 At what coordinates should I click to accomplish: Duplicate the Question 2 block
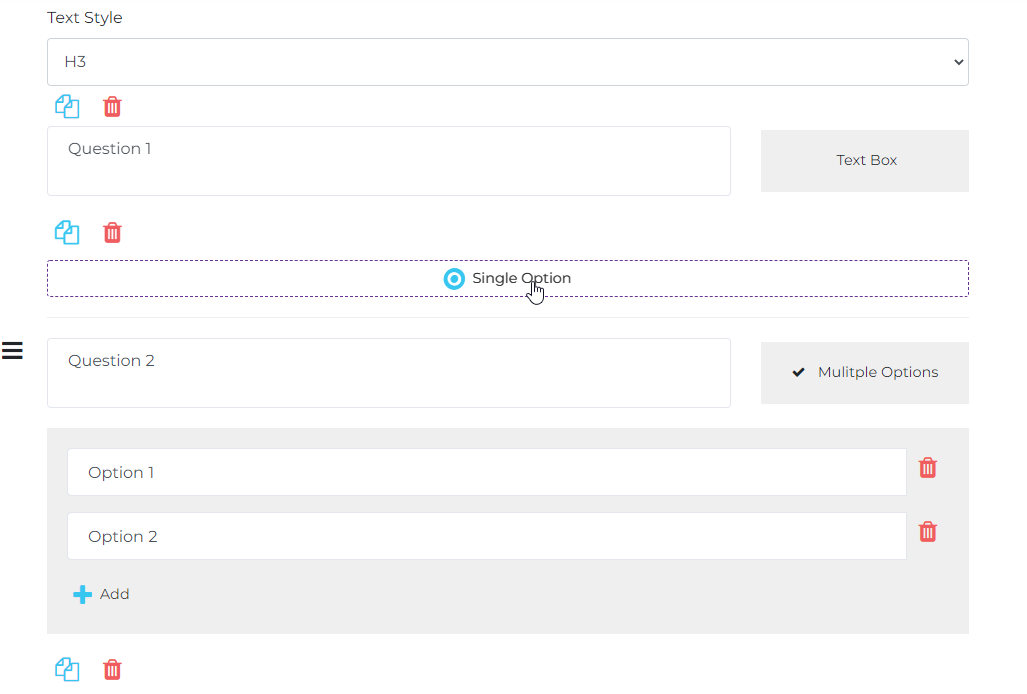pyautogui.click(x=67, y=669)
